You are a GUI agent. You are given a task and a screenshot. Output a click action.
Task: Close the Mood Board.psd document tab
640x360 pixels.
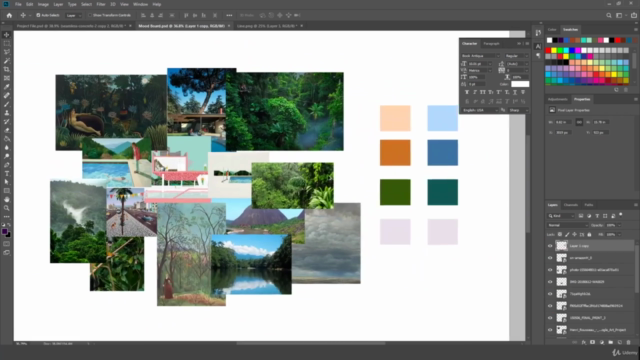[229, 26]
